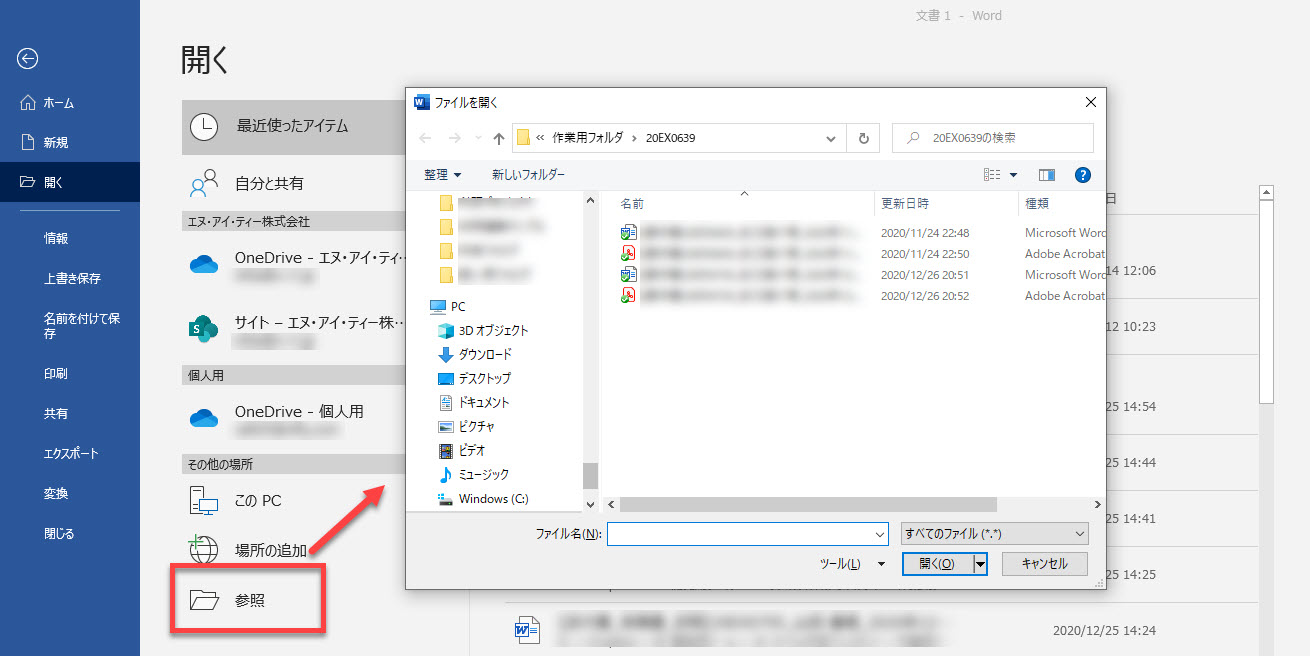Select 新規 in the Word sidebar

point(56,143)
